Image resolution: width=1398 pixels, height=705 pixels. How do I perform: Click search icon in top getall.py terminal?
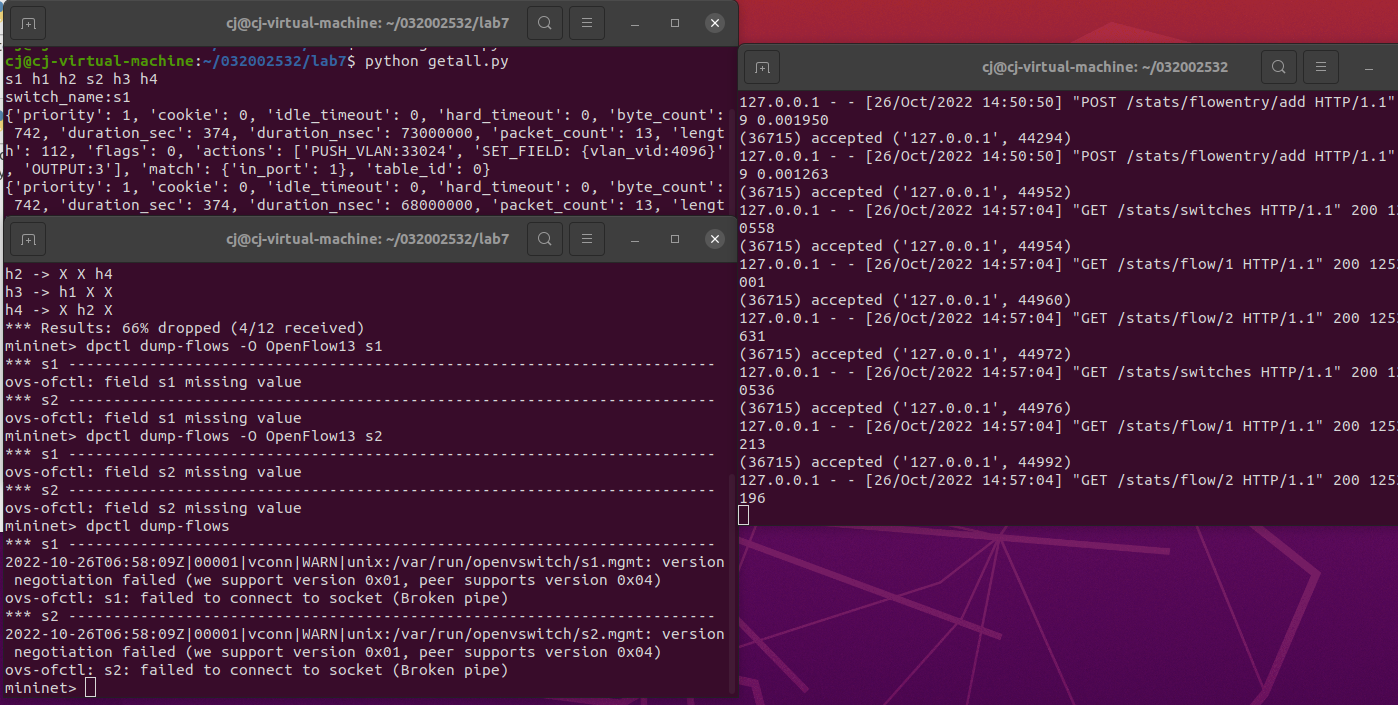tap(544, 22)
